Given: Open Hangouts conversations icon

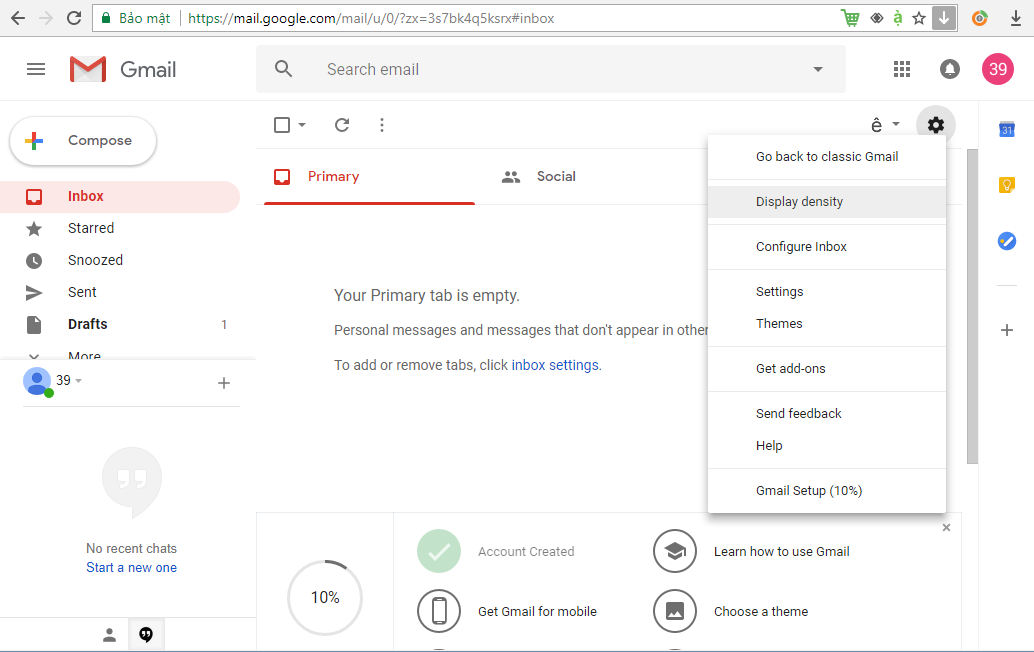Looking at the screenshot, I should [146, 634].
